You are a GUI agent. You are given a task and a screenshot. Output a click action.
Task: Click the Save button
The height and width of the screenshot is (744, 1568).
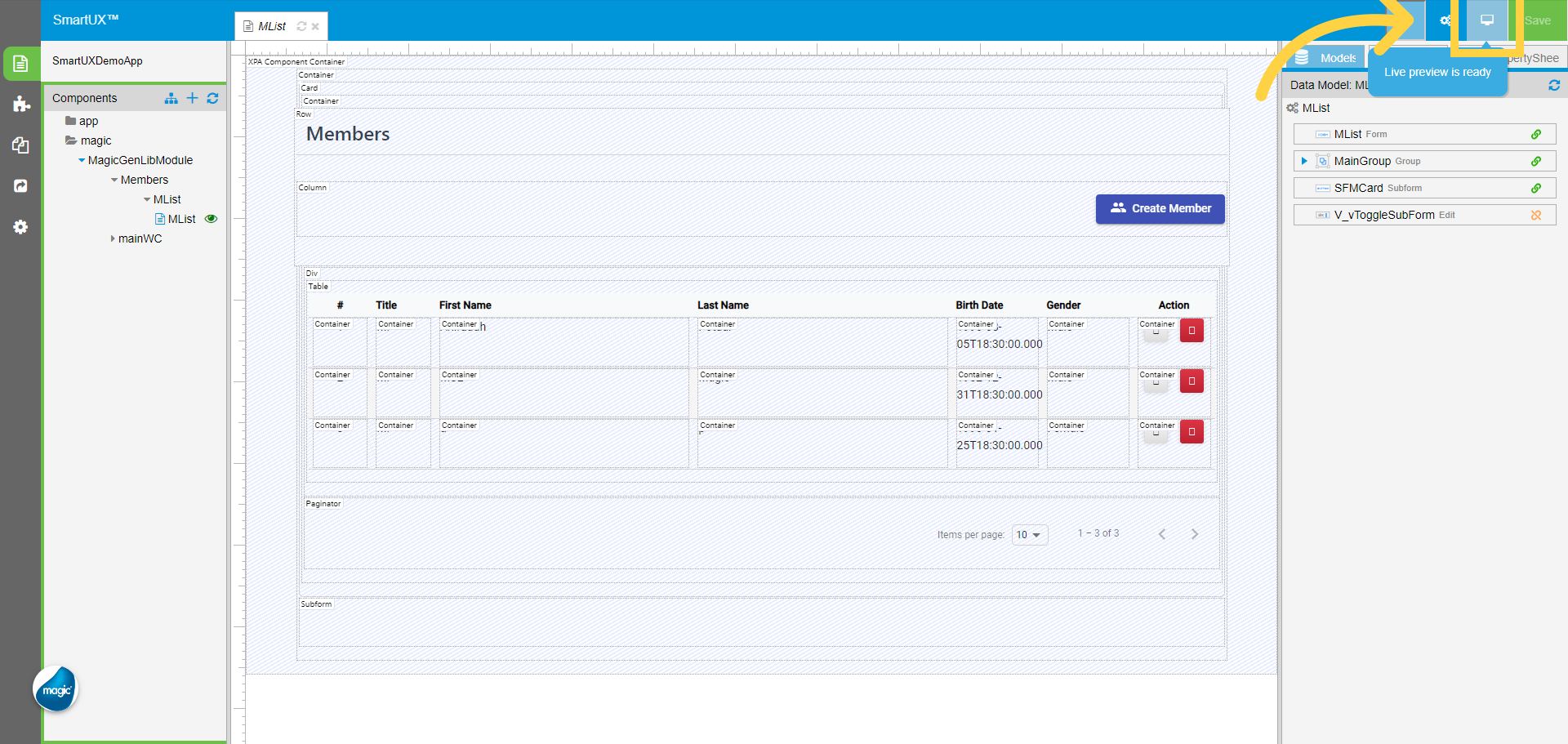tap(1537, 20)
